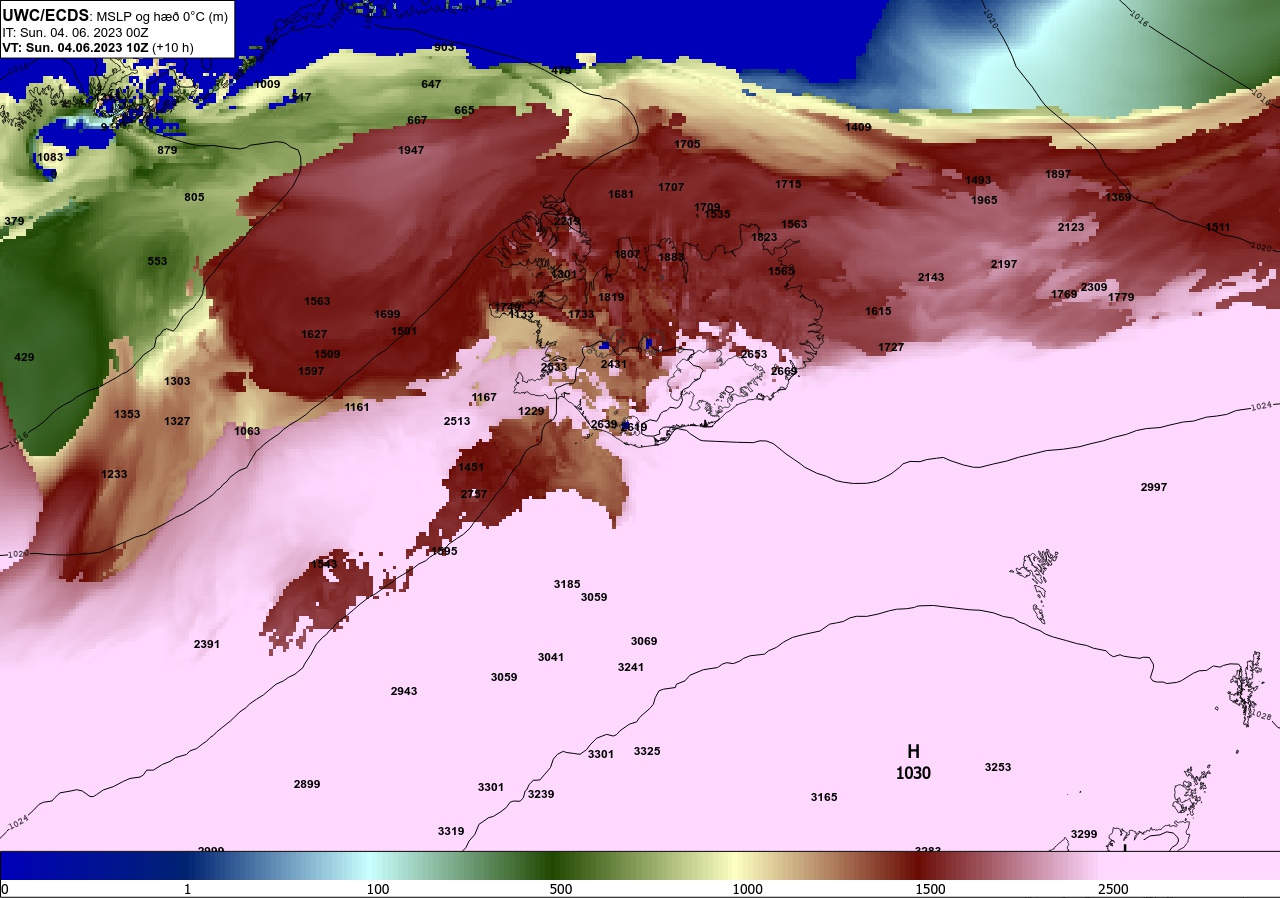Click the H high-pressure marker

click(x=913, y=751)
